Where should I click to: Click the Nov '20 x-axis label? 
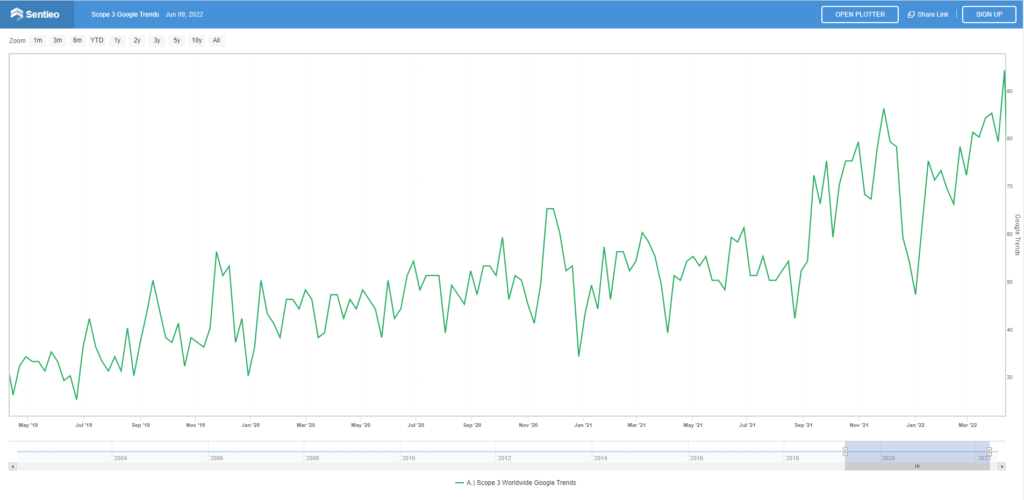(528, 425)
